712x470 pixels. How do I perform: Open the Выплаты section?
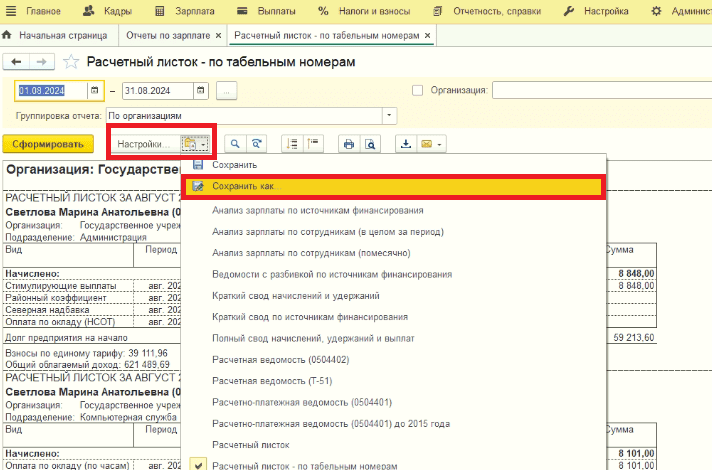pyautogui.click(x=266, y=11)
